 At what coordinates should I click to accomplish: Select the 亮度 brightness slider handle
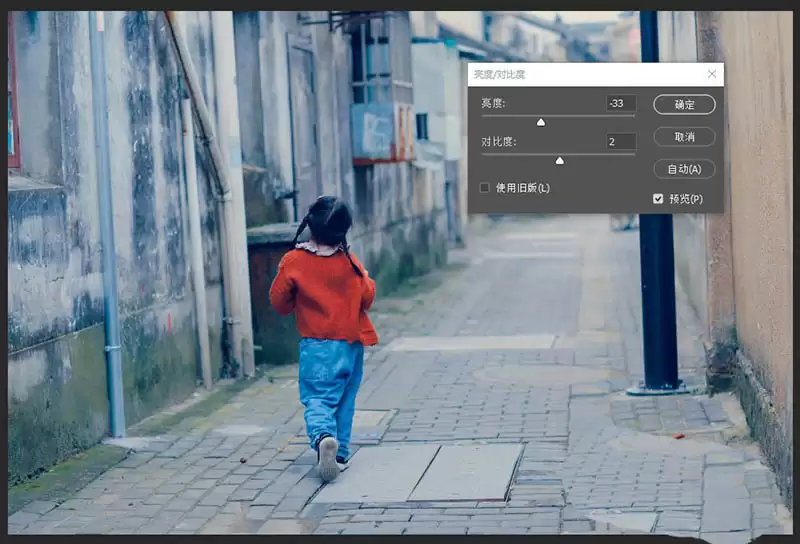[541, 122]
